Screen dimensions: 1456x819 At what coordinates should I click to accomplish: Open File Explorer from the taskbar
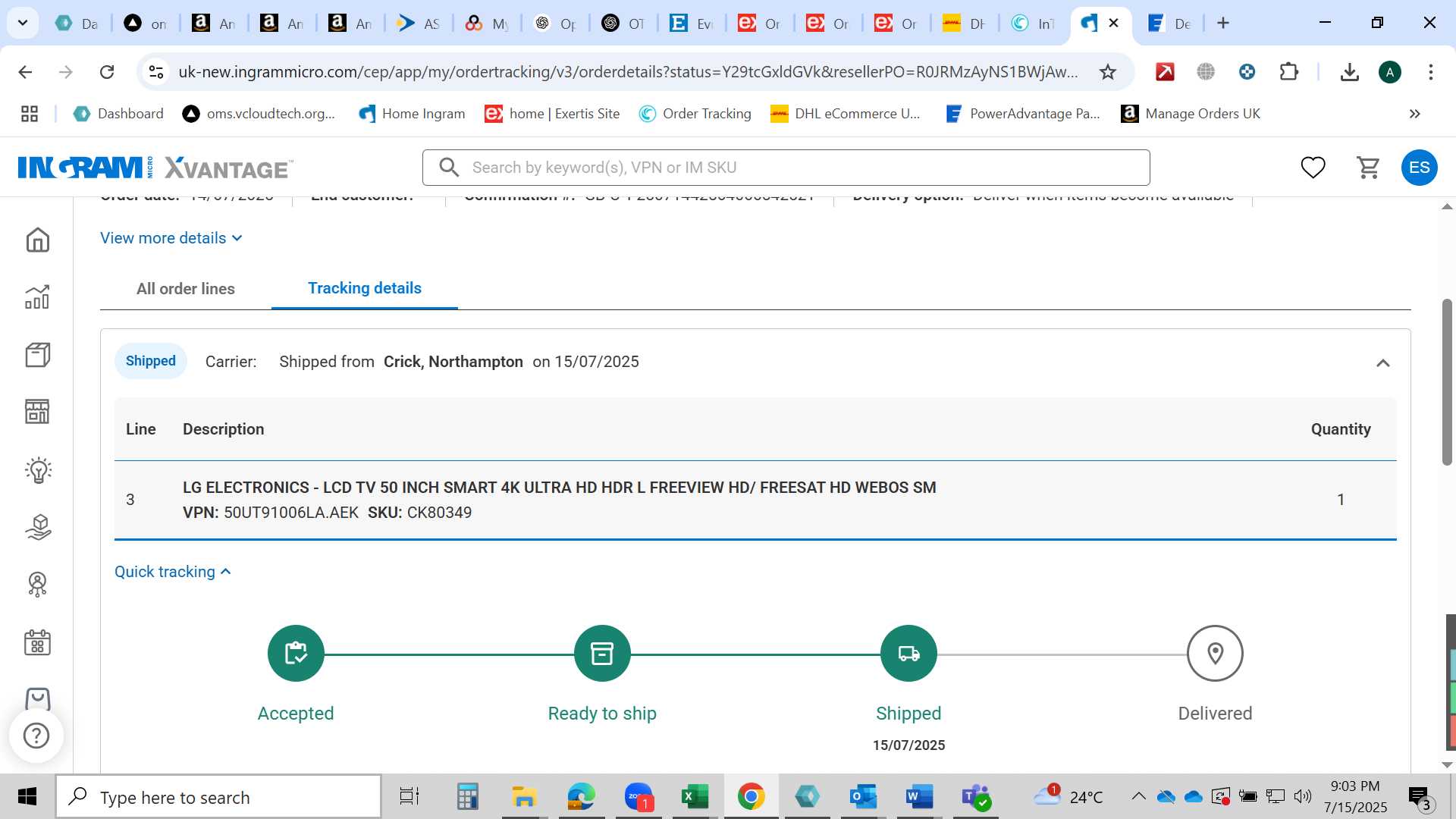523,797
